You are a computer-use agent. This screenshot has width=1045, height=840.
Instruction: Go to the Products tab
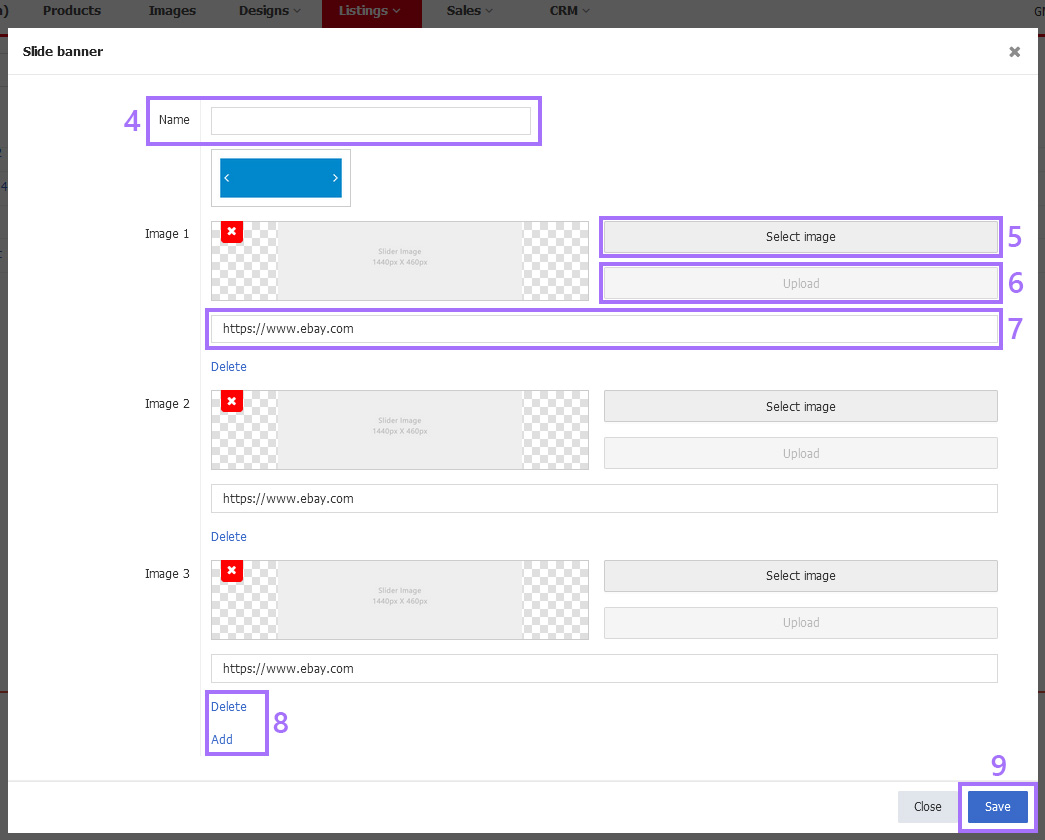coord(72,11)
